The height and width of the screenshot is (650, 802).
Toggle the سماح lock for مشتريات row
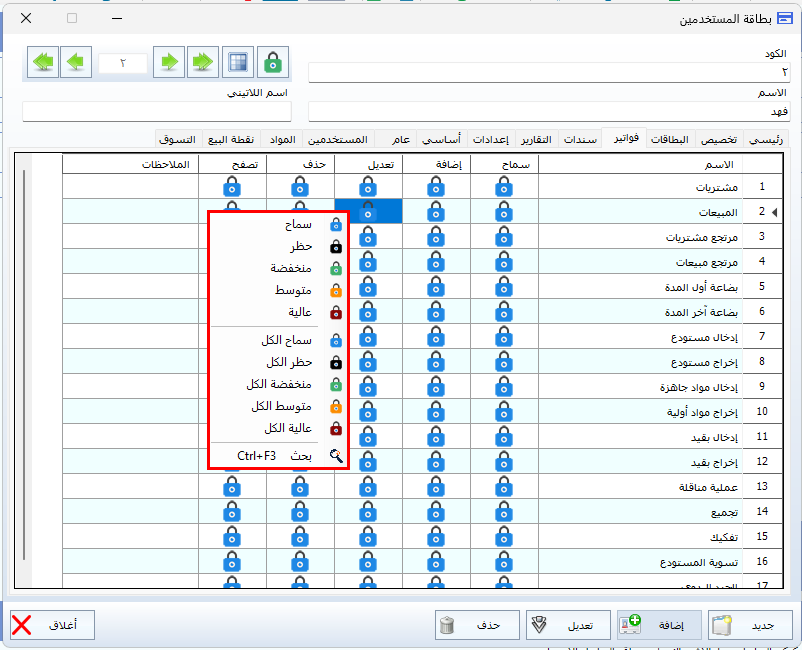click(x=504, y=186)
